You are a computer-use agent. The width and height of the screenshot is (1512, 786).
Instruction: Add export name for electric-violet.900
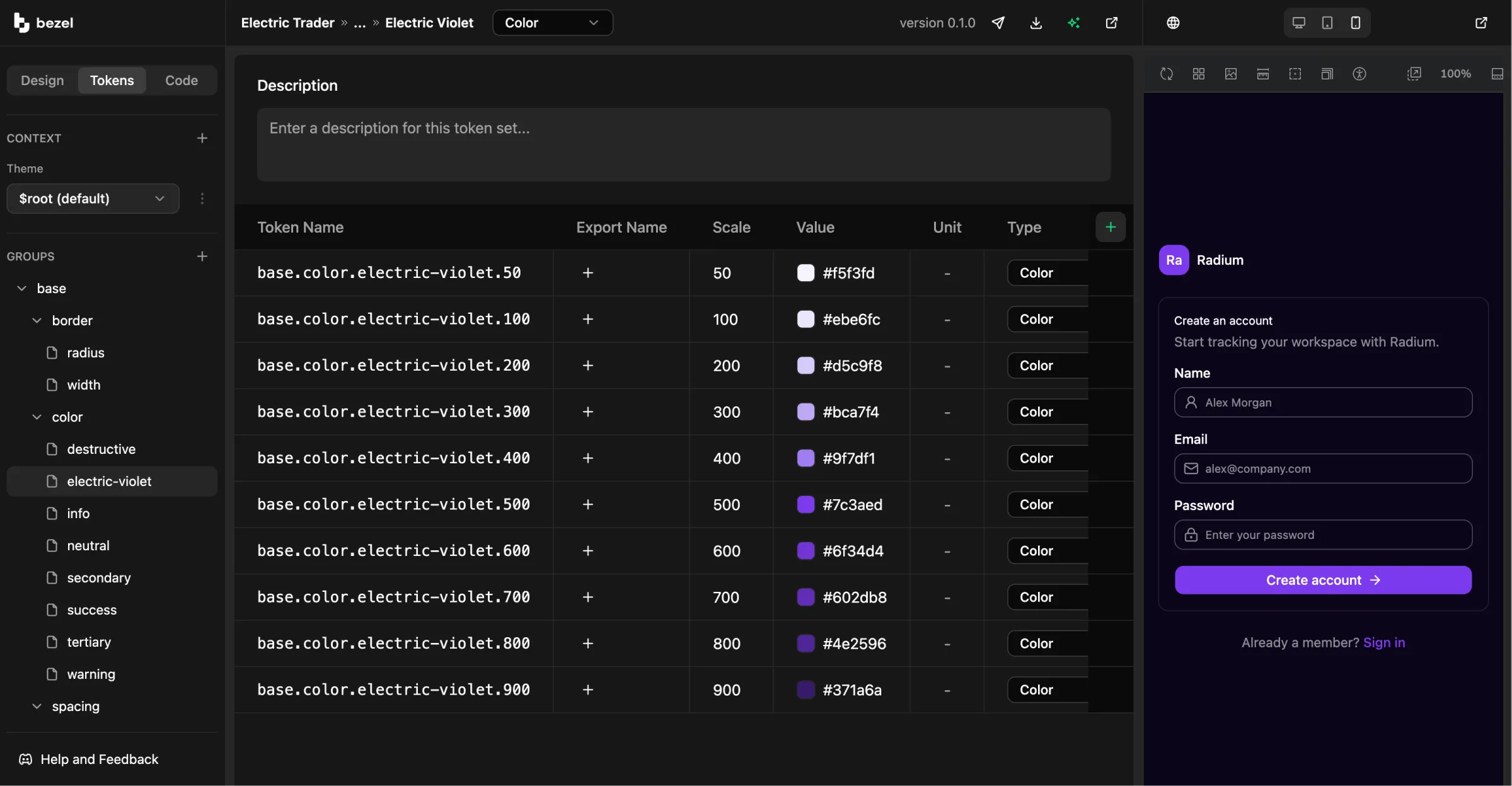coord(588,690)
